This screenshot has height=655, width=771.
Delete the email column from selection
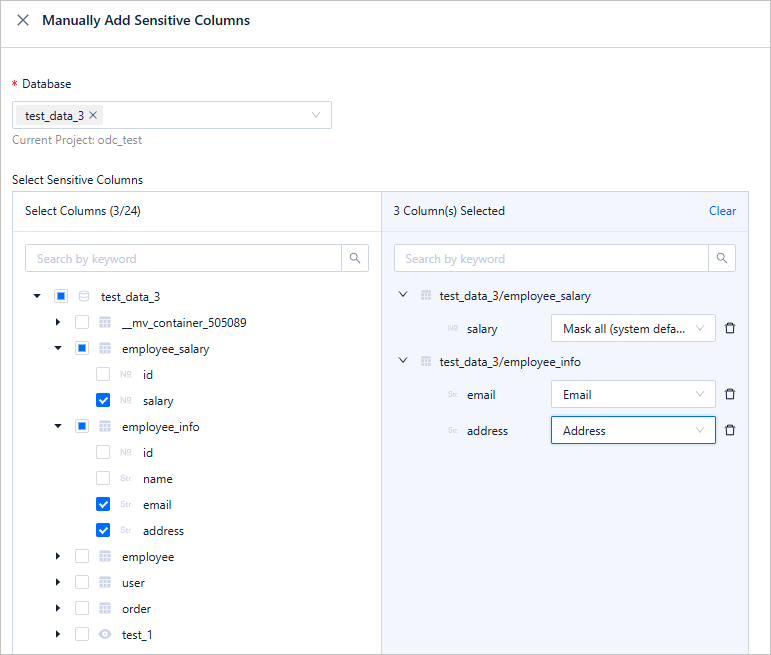click(x=730, y=394)
